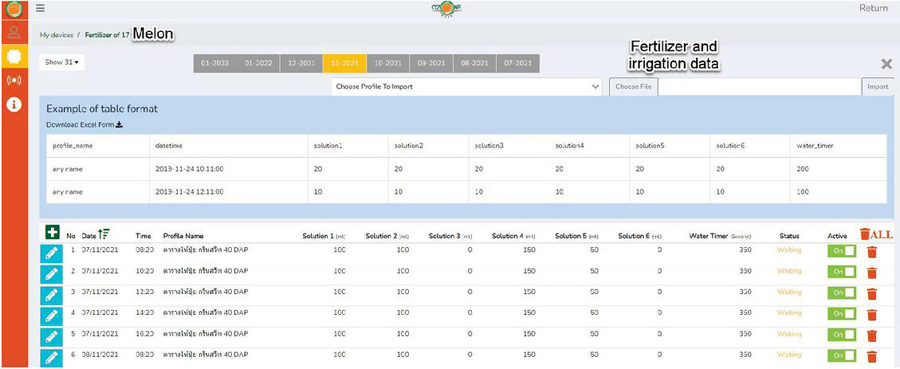Viewport: 900px width, 369px height.
Task: Open the hamburger menu at top
Action: pyautogui.click(x=40, y=8)
